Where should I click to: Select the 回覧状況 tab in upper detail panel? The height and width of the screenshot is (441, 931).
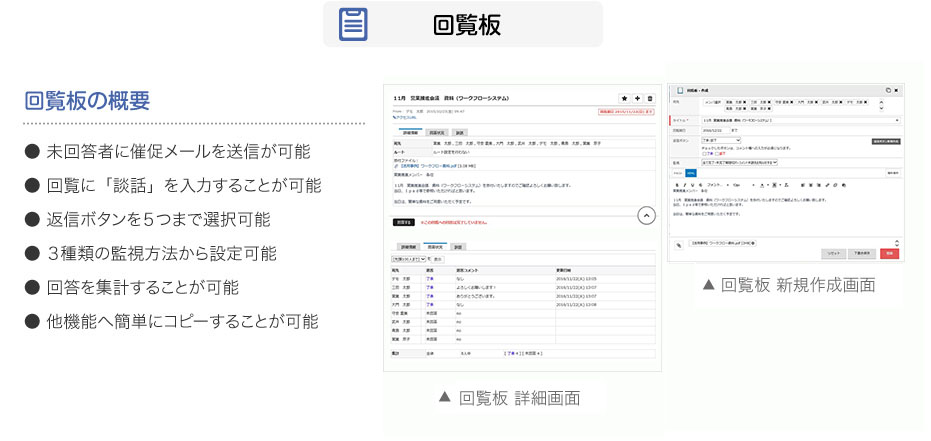pos(437,132)
